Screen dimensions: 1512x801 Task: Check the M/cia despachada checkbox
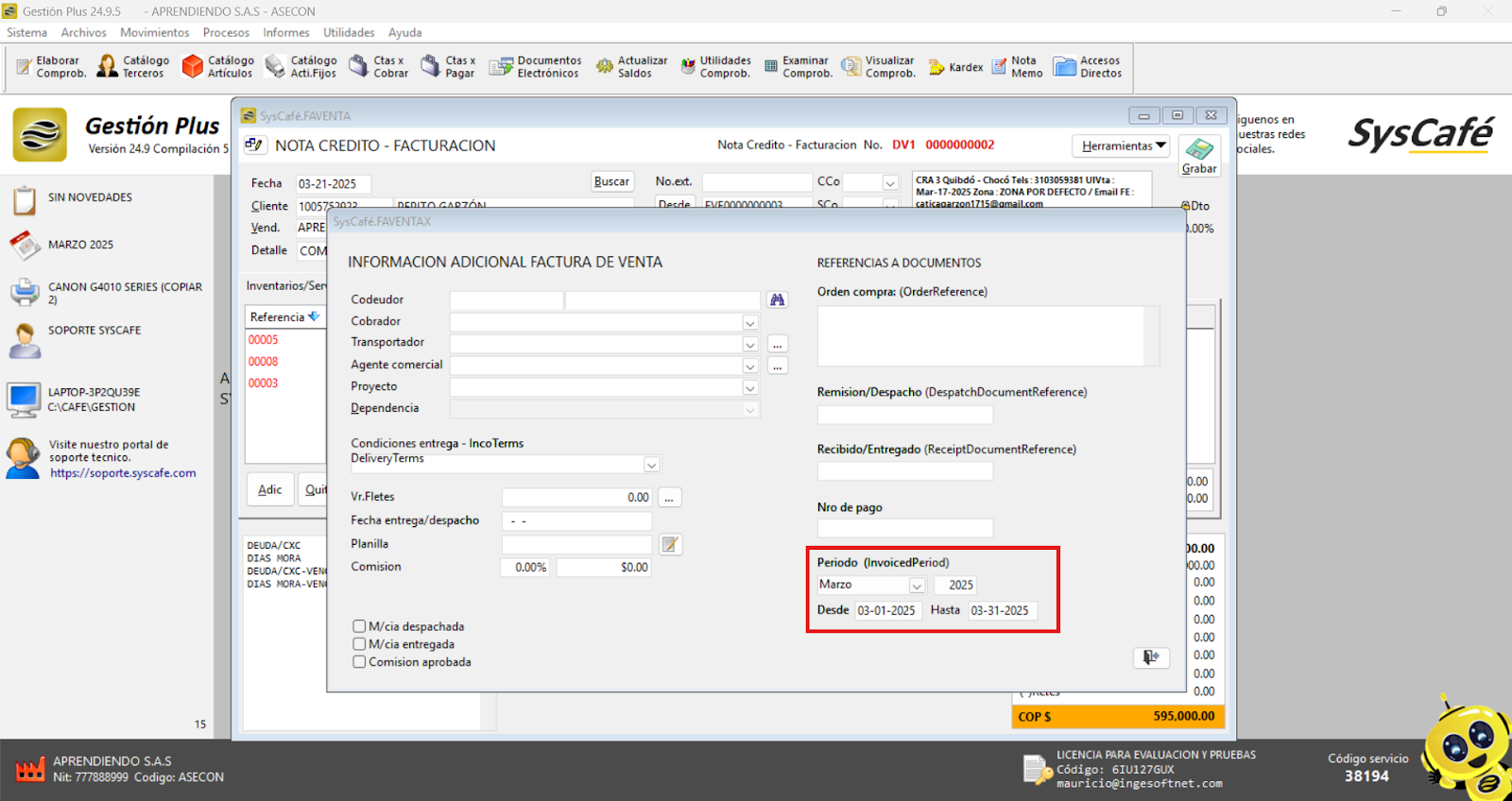point(359,626)
